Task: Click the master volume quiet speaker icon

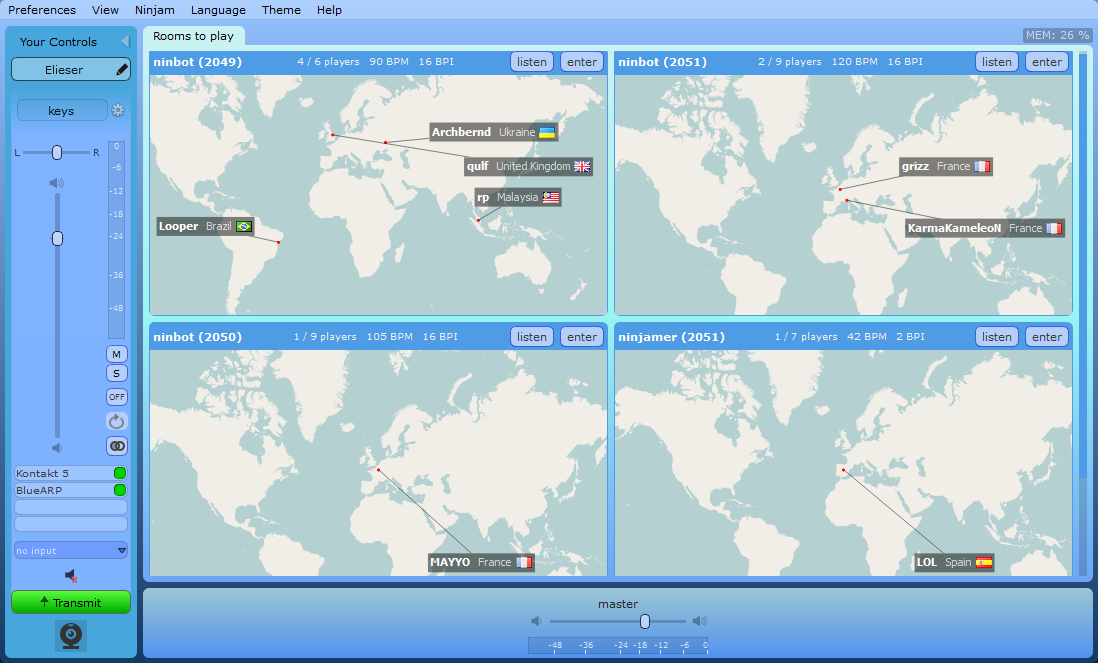Action: (536, 621)
